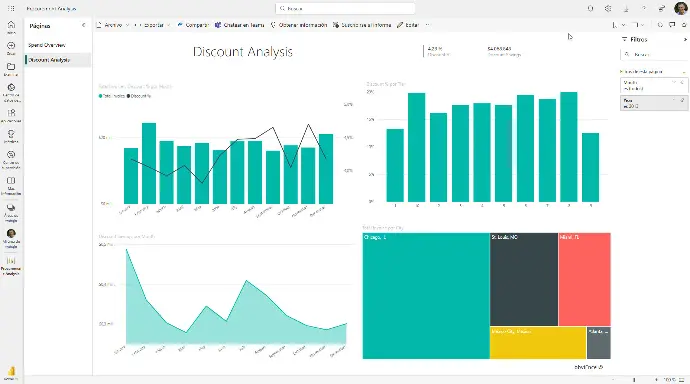Image resolution: width=690 pixels, height=384 pixels.
Task: Clear the 'Year' filter eraser icon
Action: 682,100
